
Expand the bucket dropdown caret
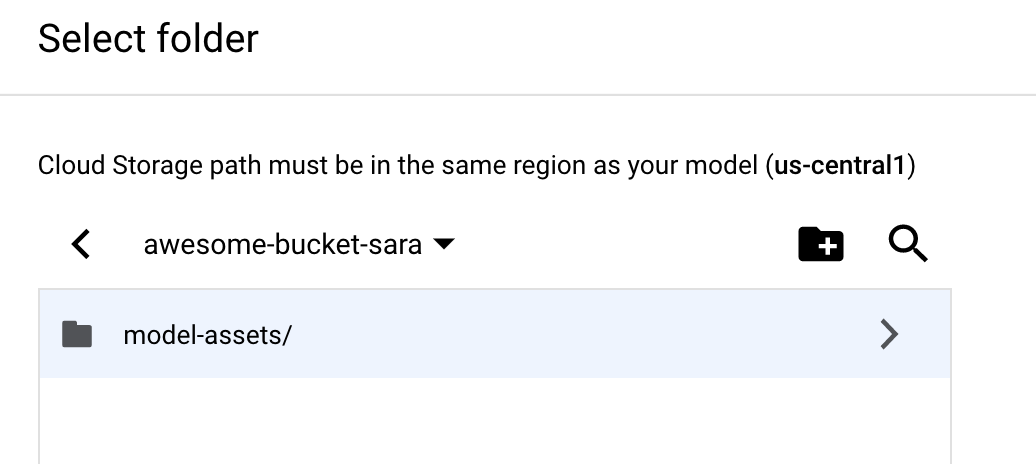tap(445, 244)
